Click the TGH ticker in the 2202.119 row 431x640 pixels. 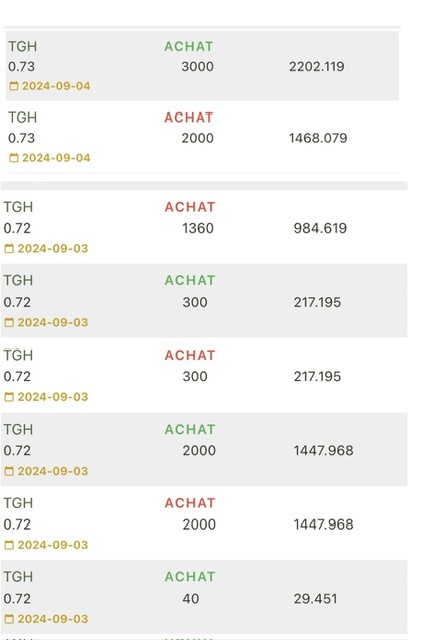point(22,47)
